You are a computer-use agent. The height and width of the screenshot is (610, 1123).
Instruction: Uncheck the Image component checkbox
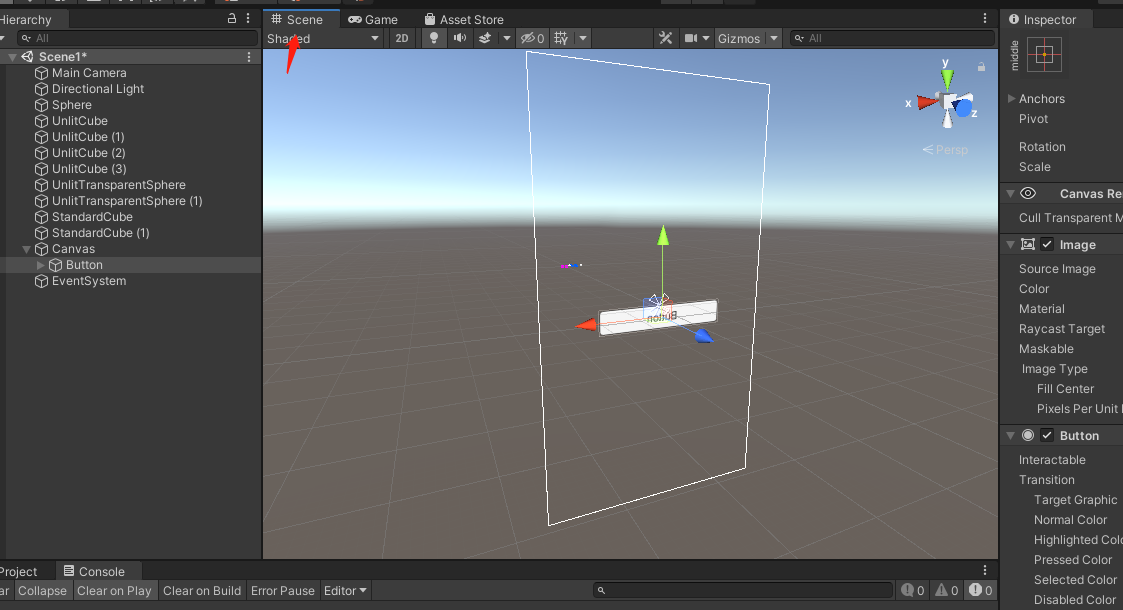click(x=1047, y=245)
